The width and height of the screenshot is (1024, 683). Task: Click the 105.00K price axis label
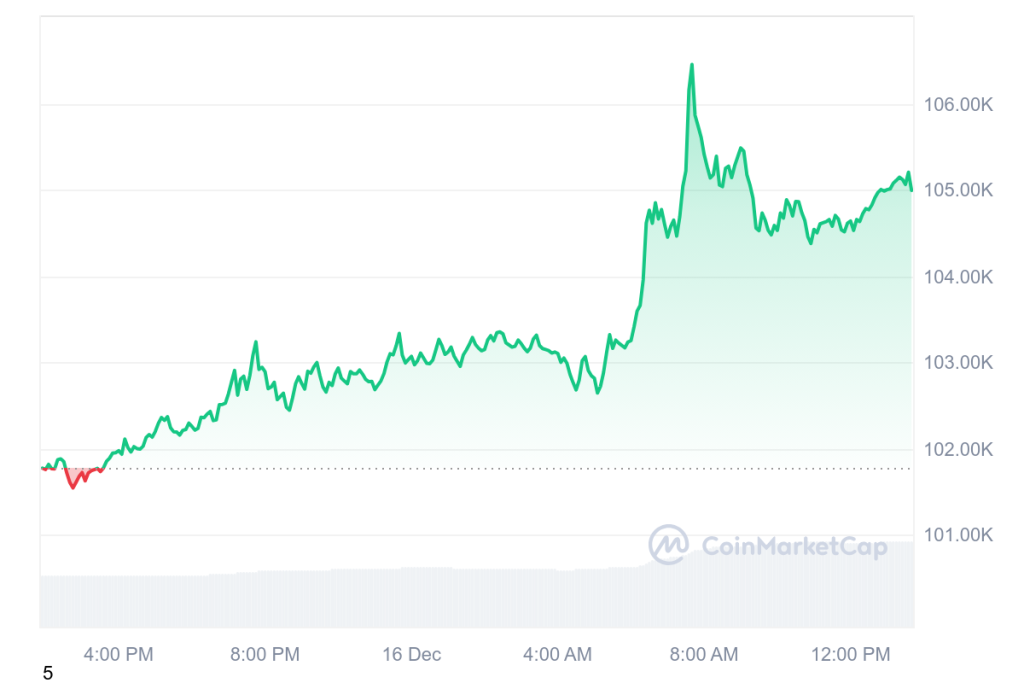coord(959,191)
